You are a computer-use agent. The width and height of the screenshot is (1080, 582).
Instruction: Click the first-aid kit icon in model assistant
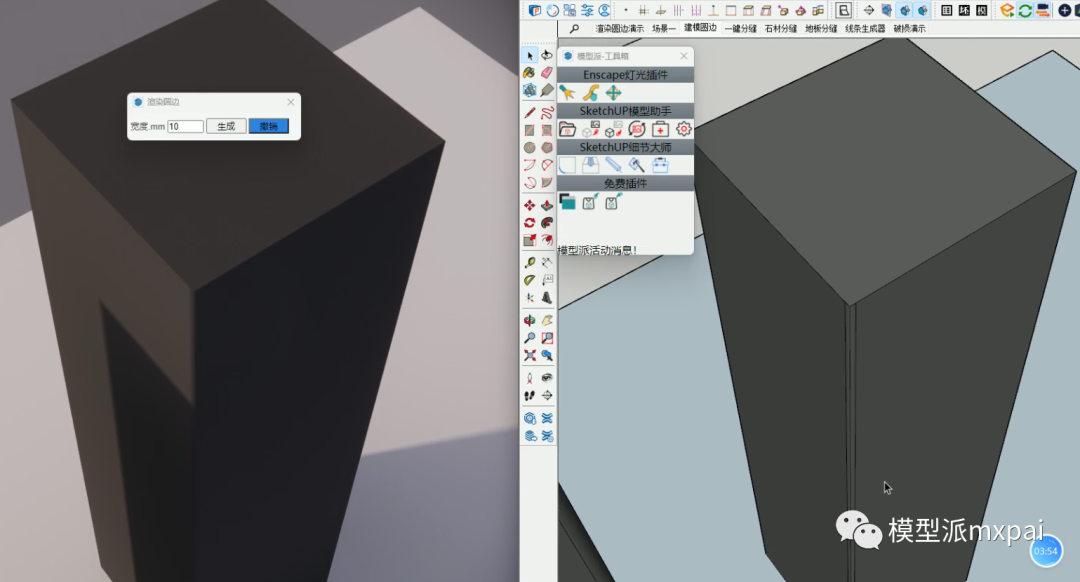660,129
